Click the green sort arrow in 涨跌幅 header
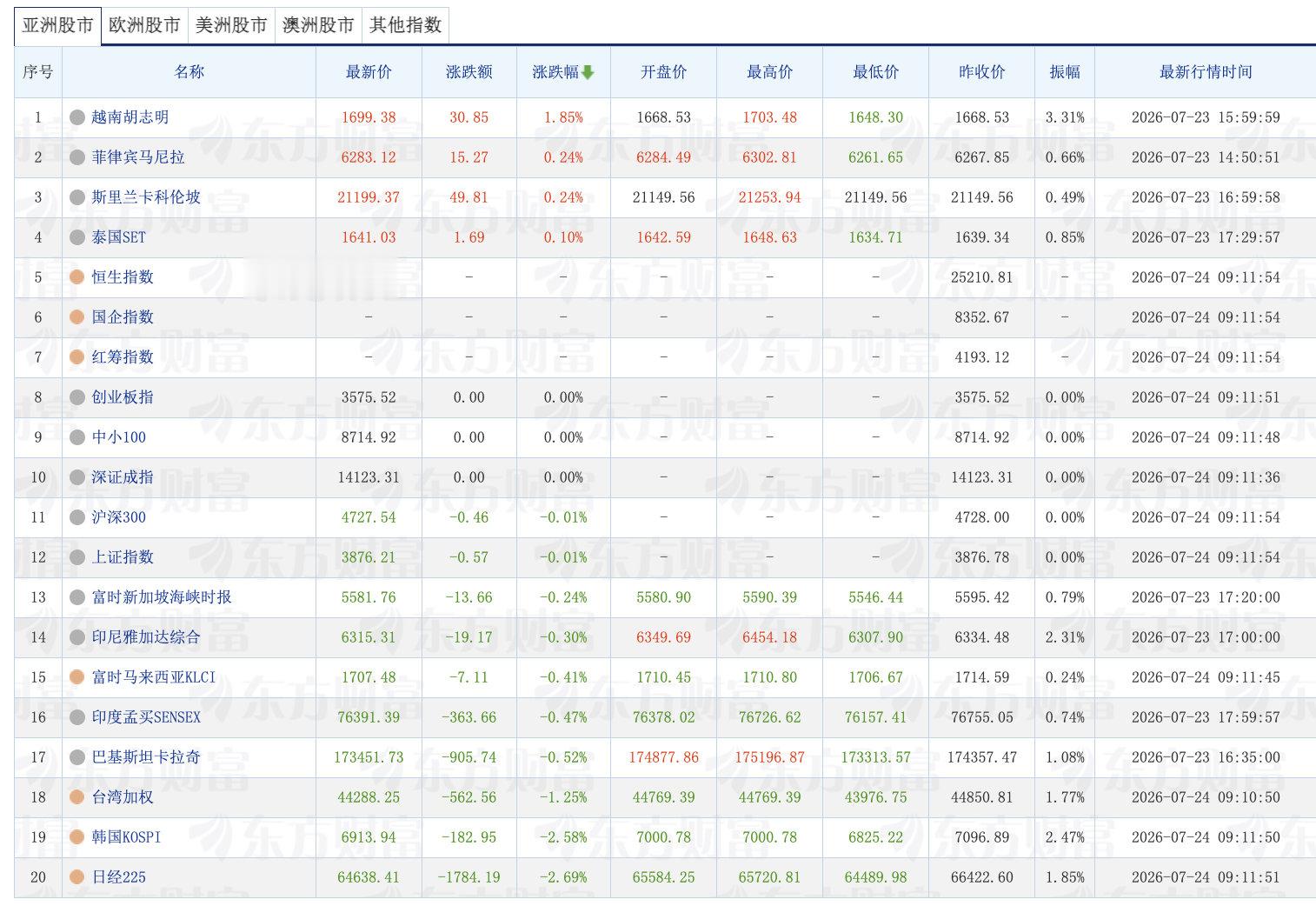This screenshot has height=906, width=1316. pos(588,72)
